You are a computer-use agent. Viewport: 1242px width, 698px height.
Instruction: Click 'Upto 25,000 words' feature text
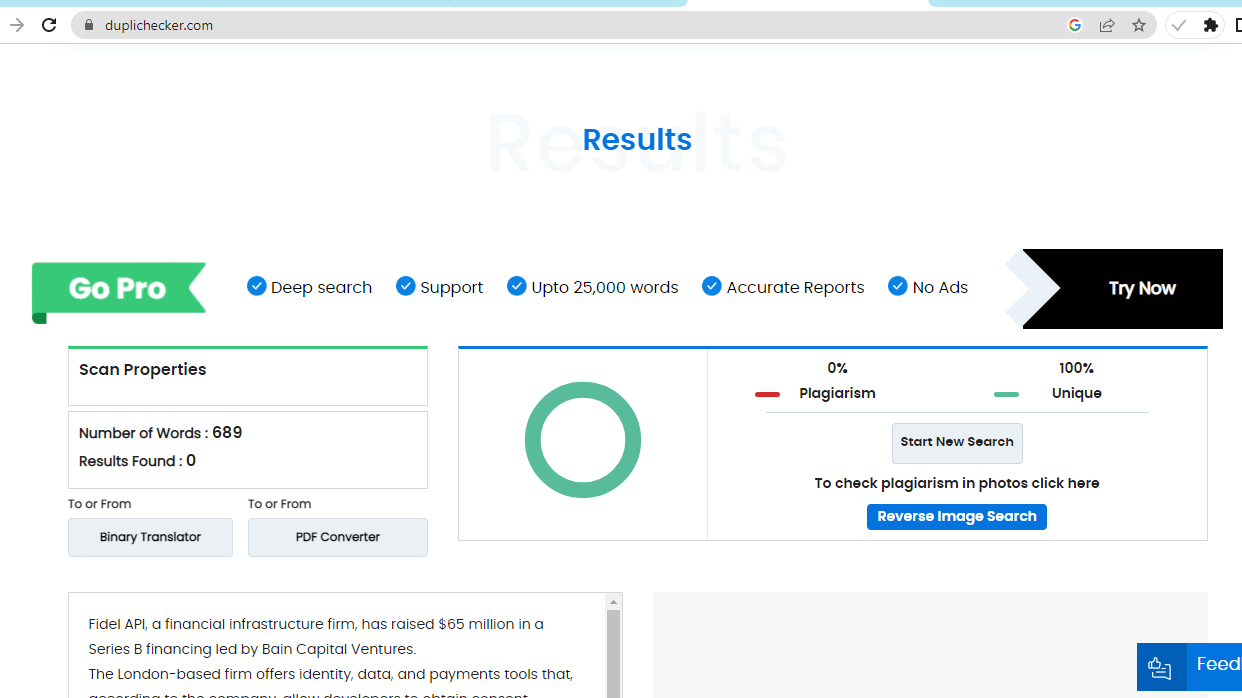605,288
